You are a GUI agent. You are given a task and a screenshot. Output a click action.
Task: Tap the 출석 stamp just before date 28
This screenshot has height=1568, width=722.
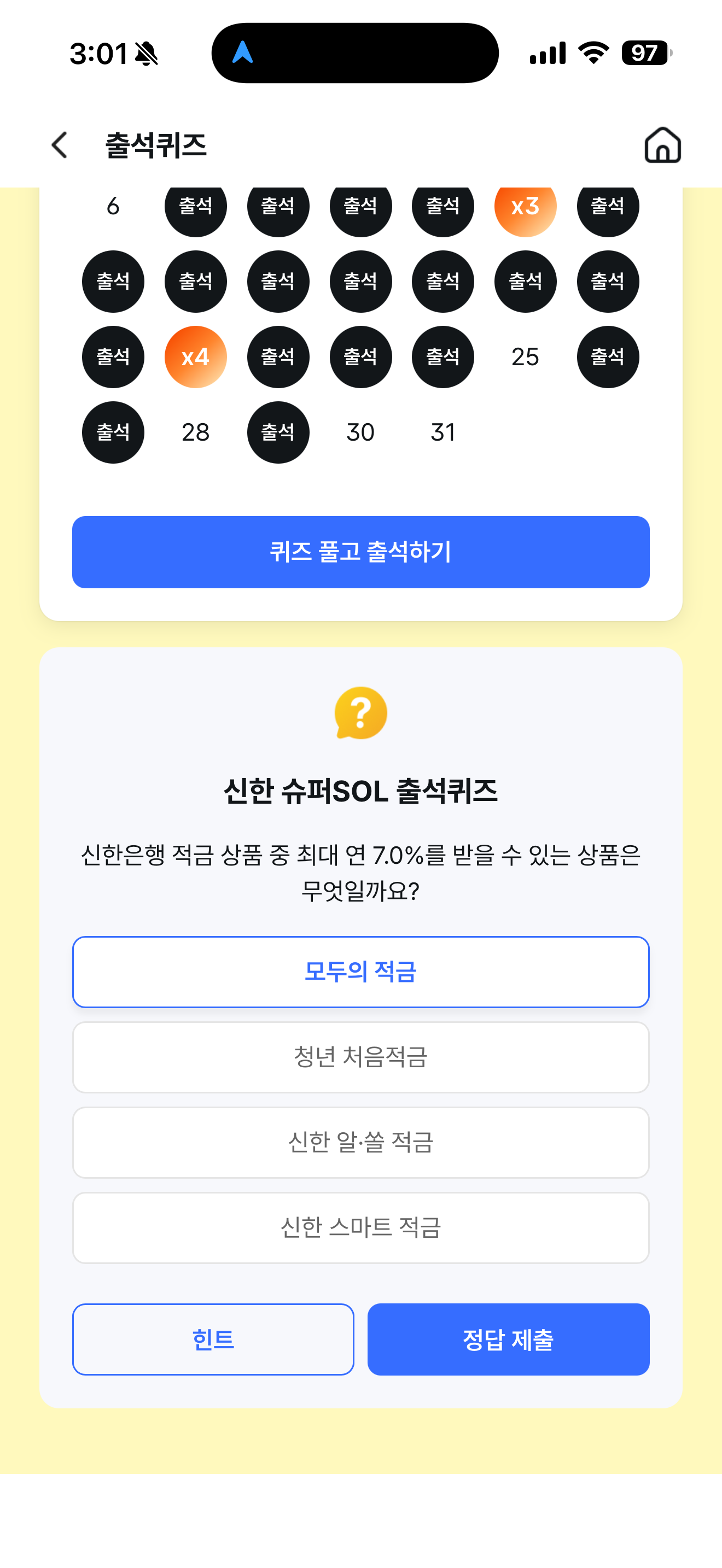[x=113, y=433]
